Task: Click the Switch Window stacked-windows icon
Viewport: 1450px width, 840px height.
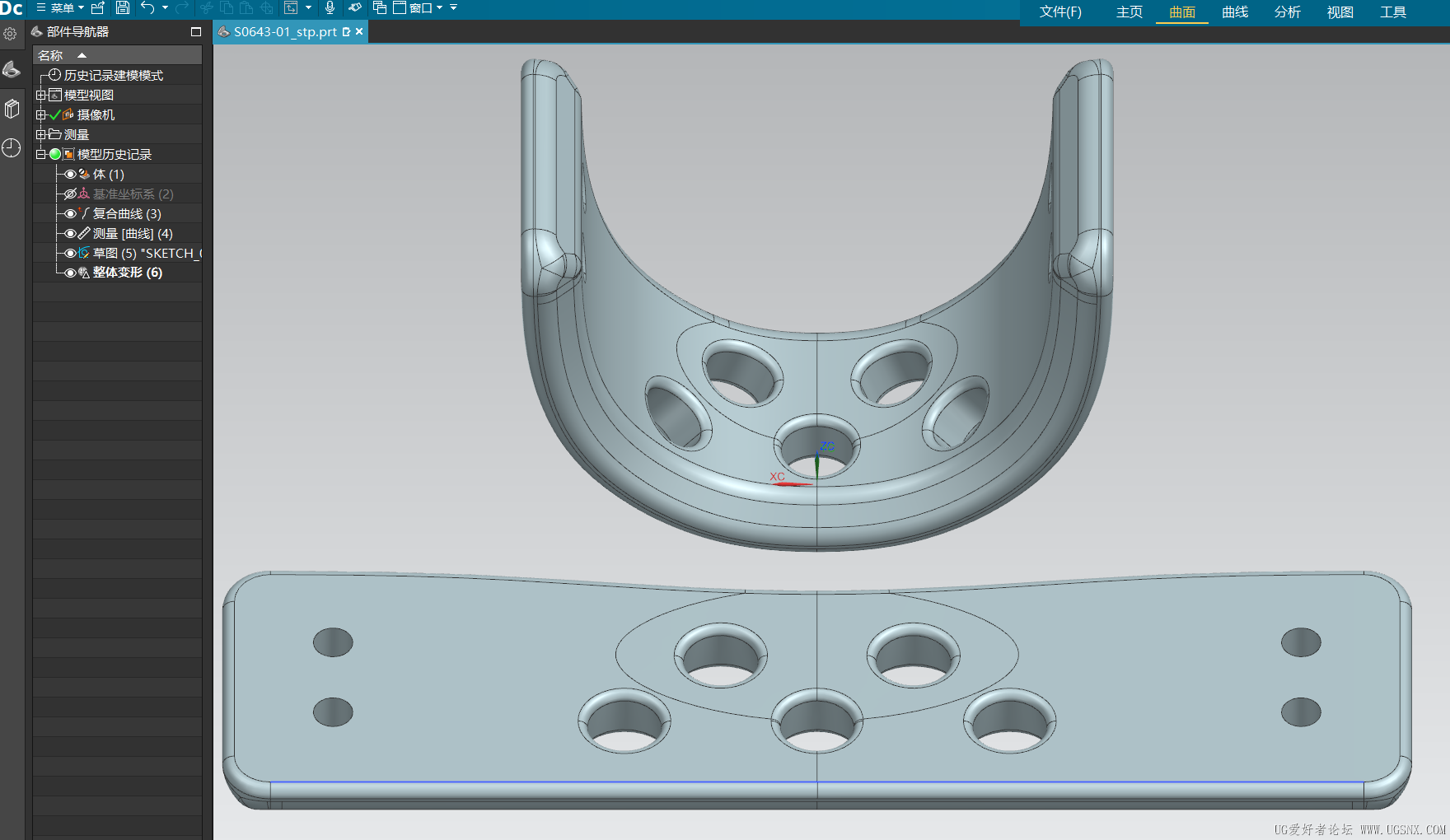Action: pos(380,8)
